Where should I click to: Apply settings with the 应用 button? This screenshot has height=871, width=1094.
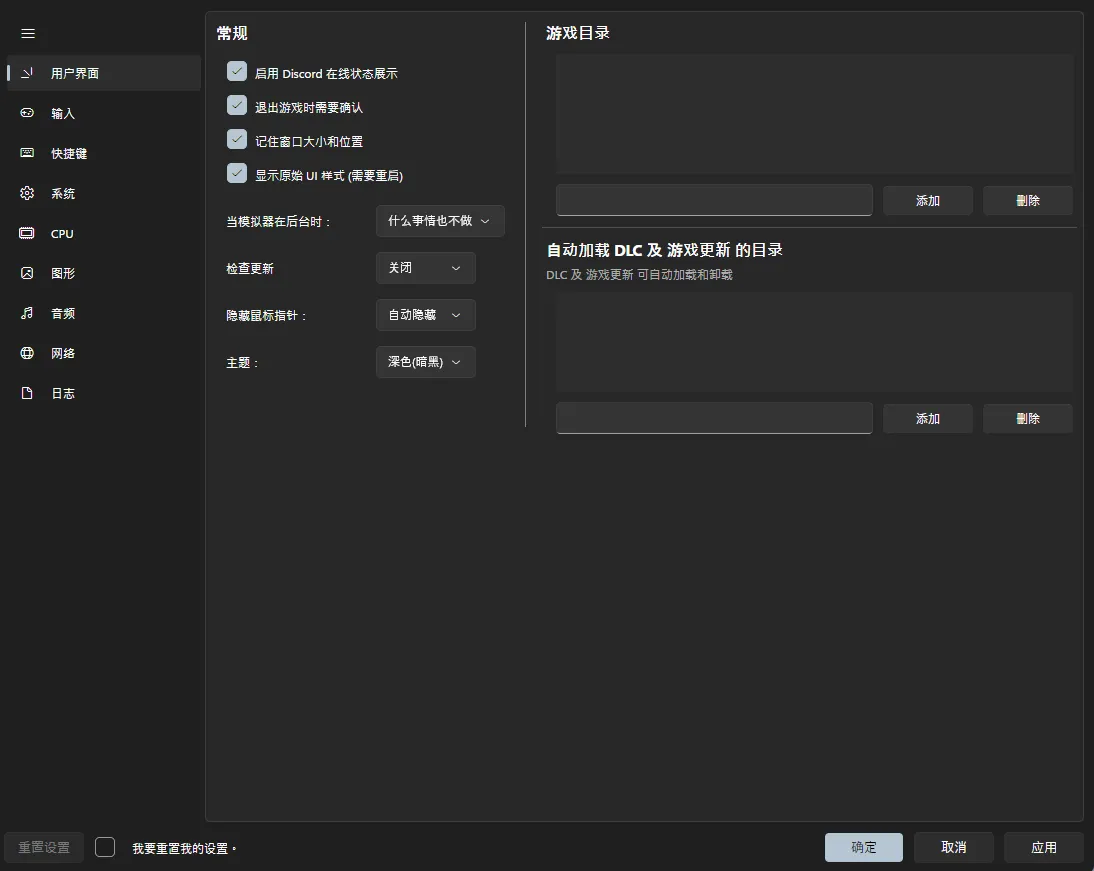point(1043,847)
